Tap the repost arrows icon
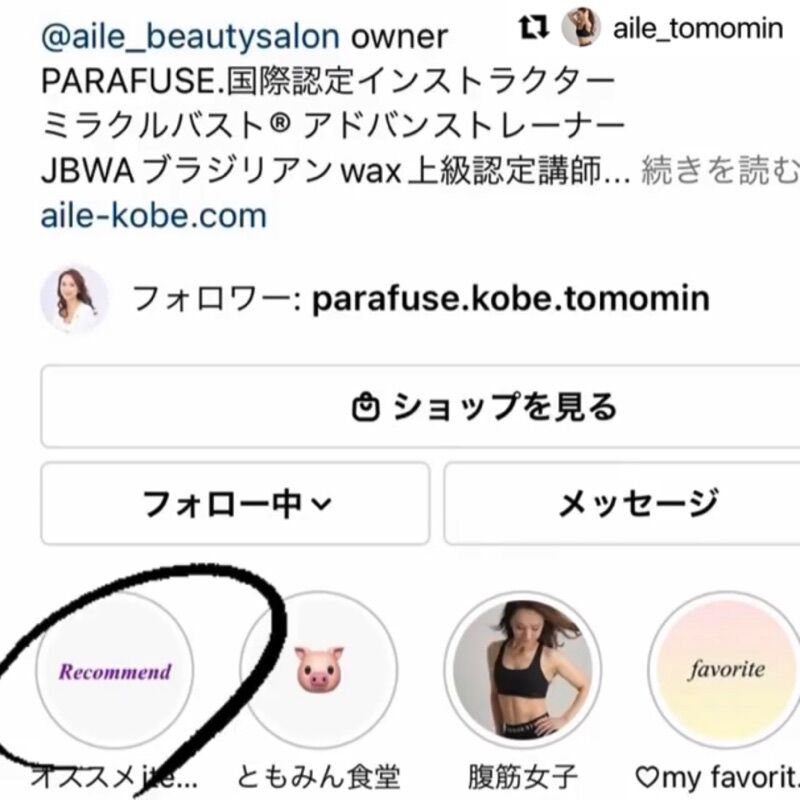 534,27
